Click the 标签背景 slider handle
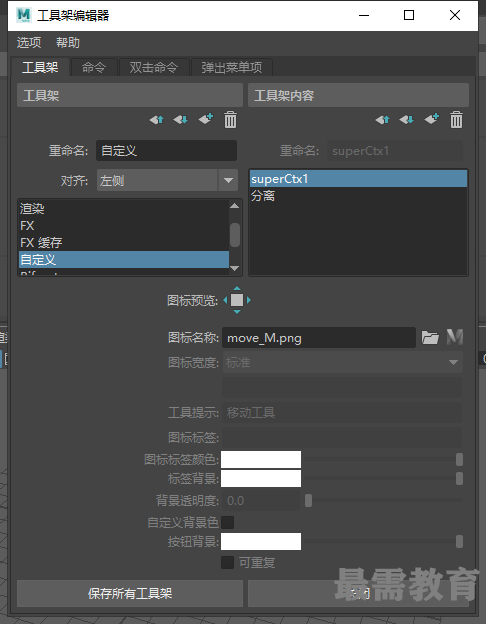Viewport: 486px width, 624px height. click(x=459, y=478)
